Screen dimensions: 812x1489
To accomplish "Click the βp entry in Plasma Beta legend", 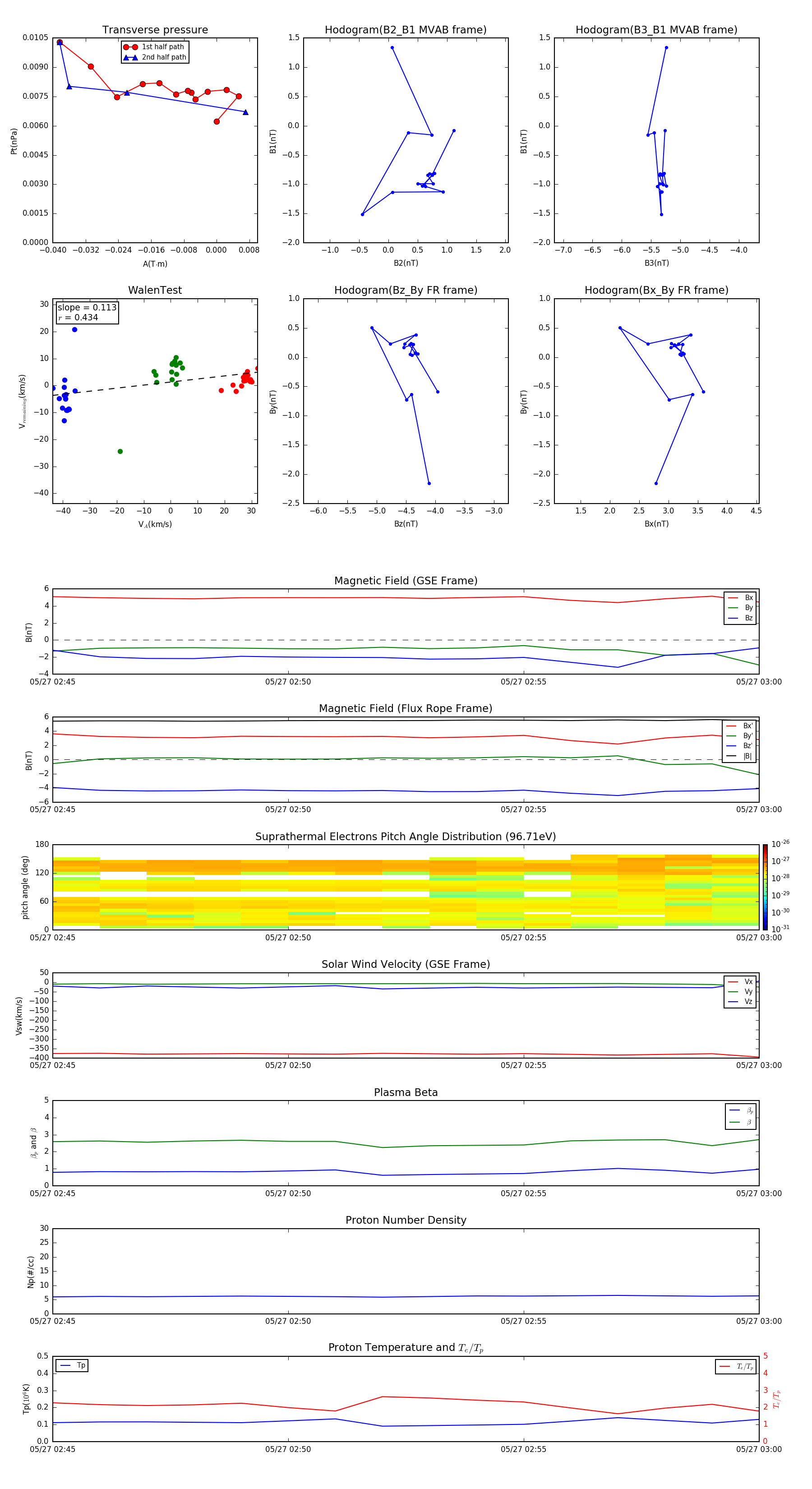I will [741, 1110].
